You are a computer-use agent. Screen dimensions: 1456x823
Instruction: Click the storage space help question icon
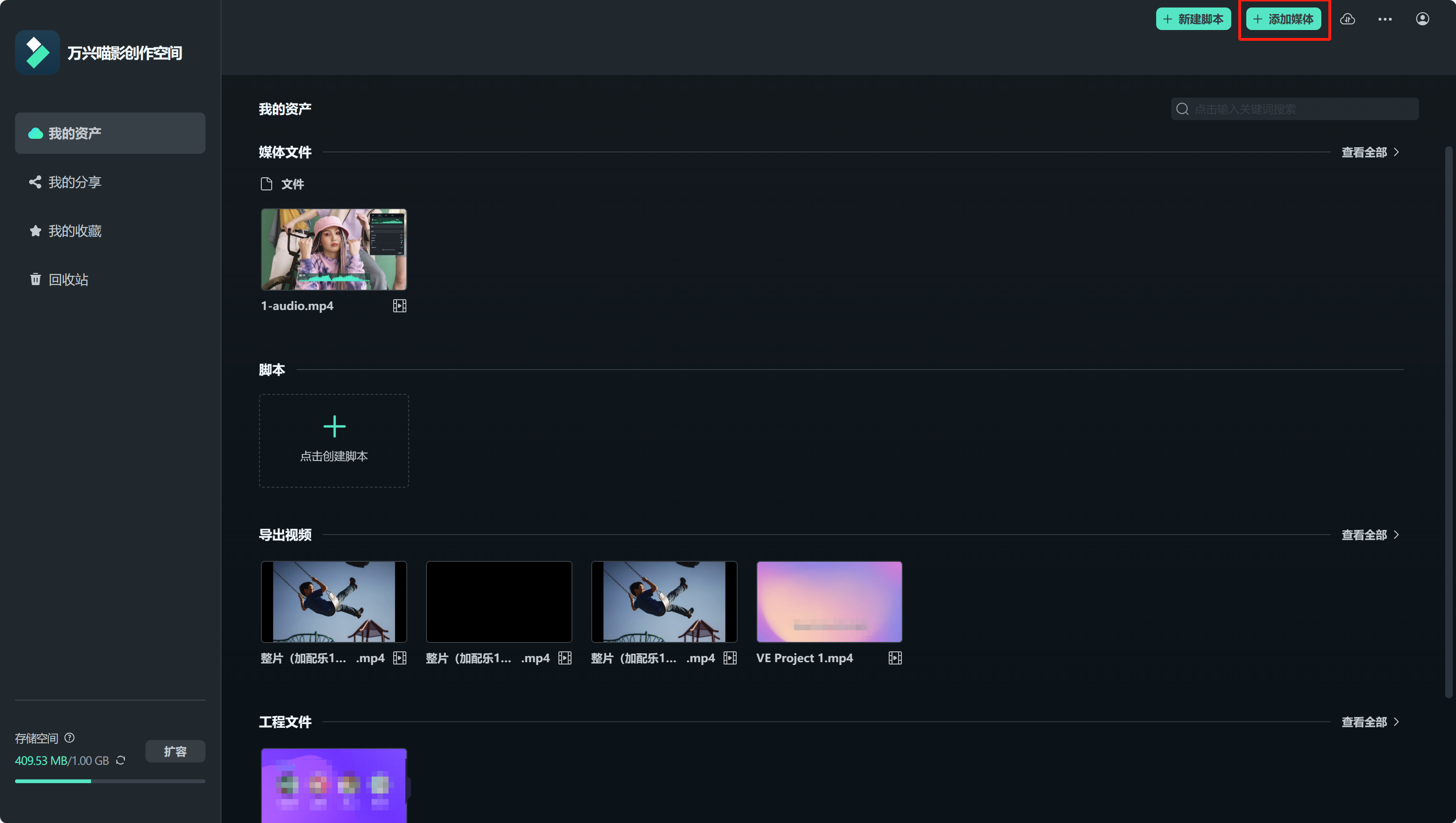click(x=69, y=738)
